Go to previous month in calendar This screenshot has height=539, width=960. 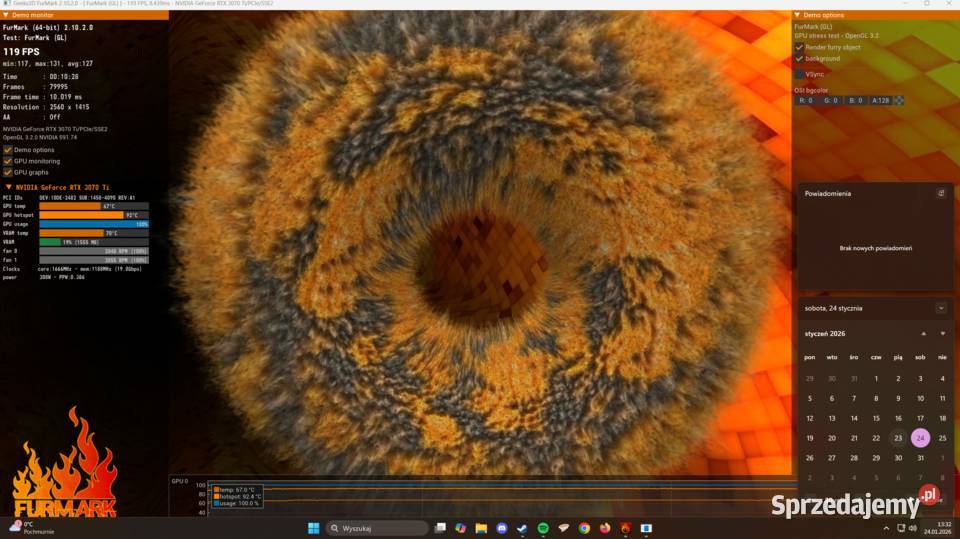pos(923,334)
